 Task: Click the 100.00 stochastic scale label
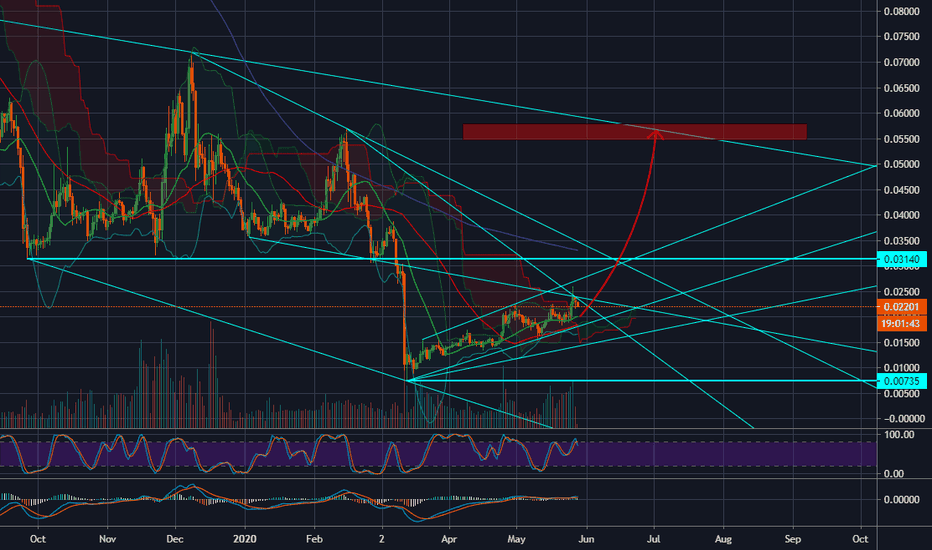click(899, 435)
